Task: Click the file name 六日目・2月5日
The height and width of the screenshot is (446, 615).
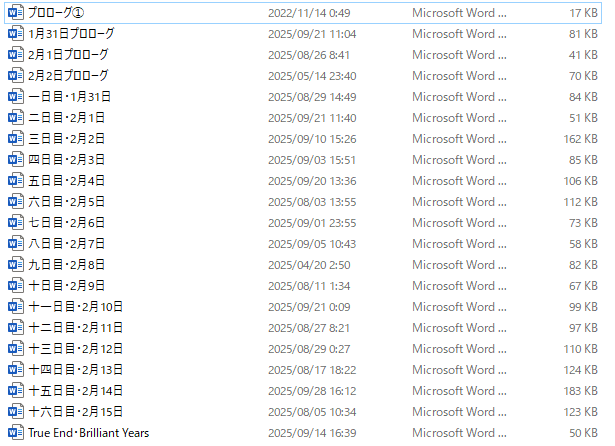Action: pyautogui.click(x=66, y=202)
